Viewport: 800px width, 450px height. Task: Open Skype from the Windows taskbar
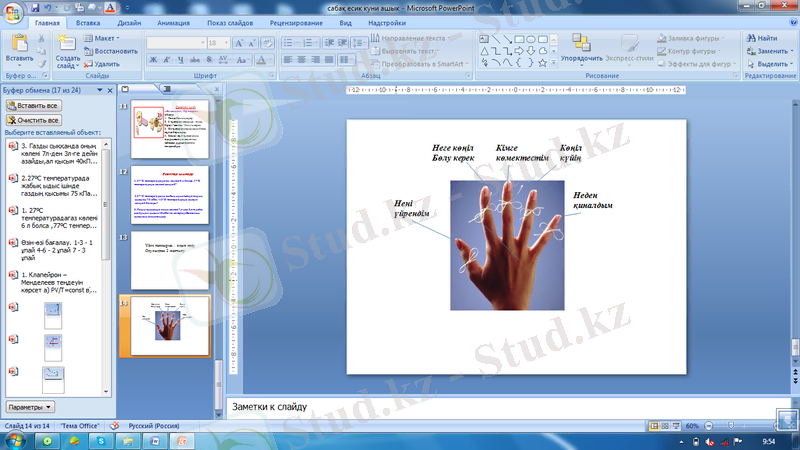tap(102, 440)
